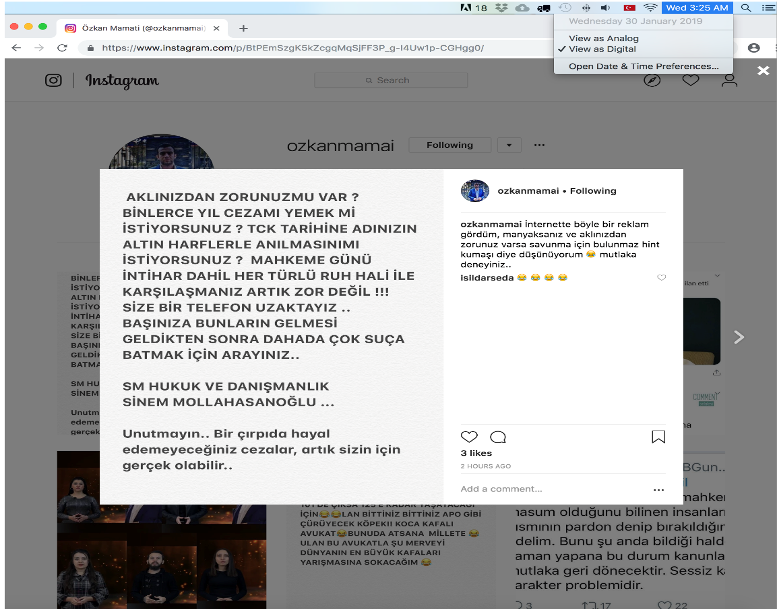This screenshot has height=610, width=778.
Task: Open Chrome profile account icon
Action: click(x=754, y=48)
